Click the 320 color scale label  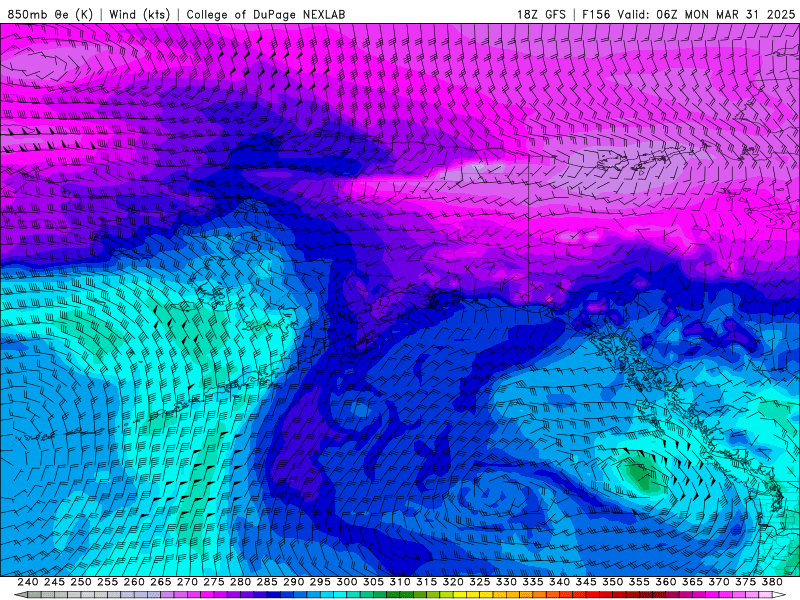pyautogui.click(x=453, y=582)
